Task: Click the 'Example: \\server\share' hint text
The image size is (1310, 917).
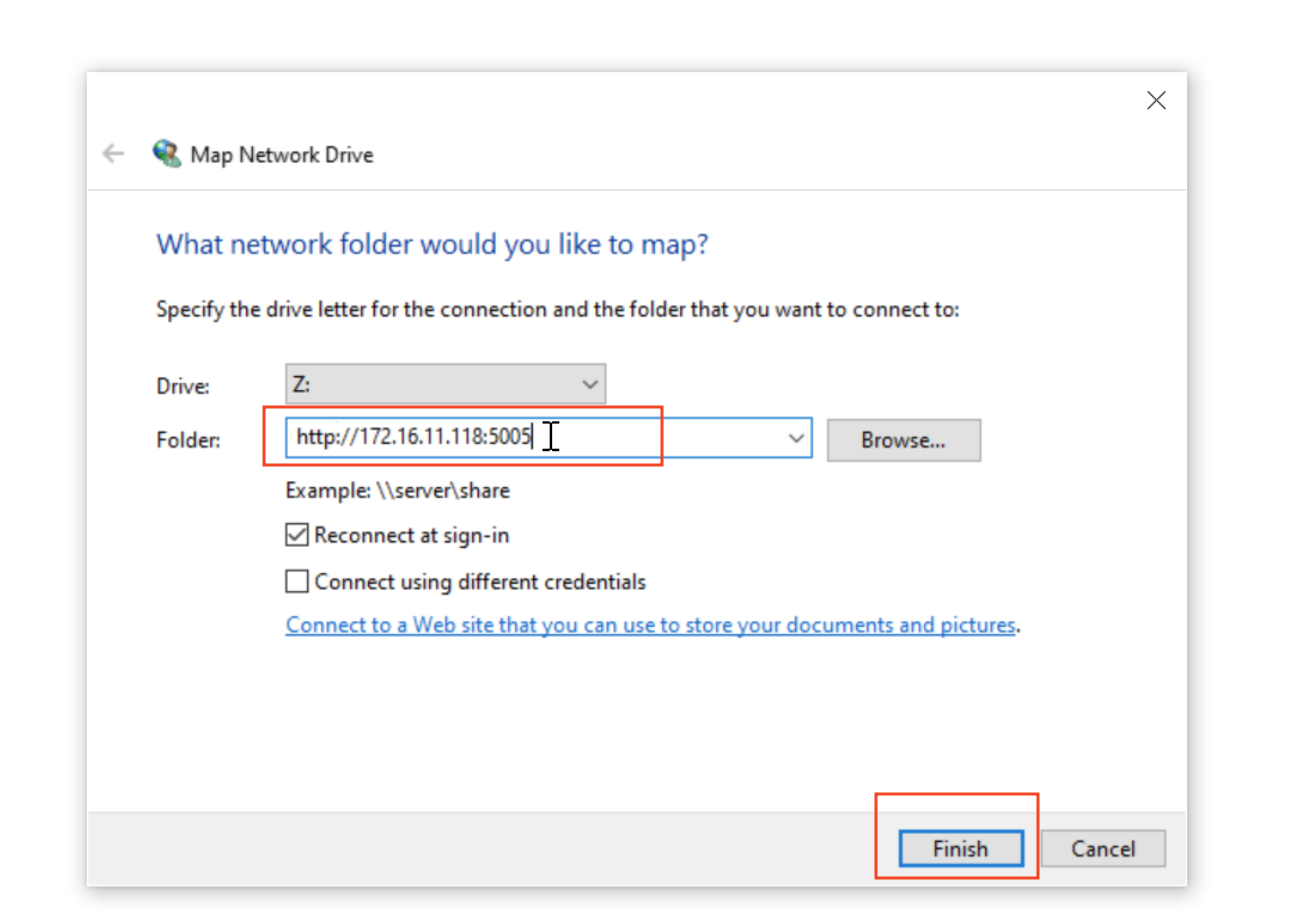Action: 397,491
